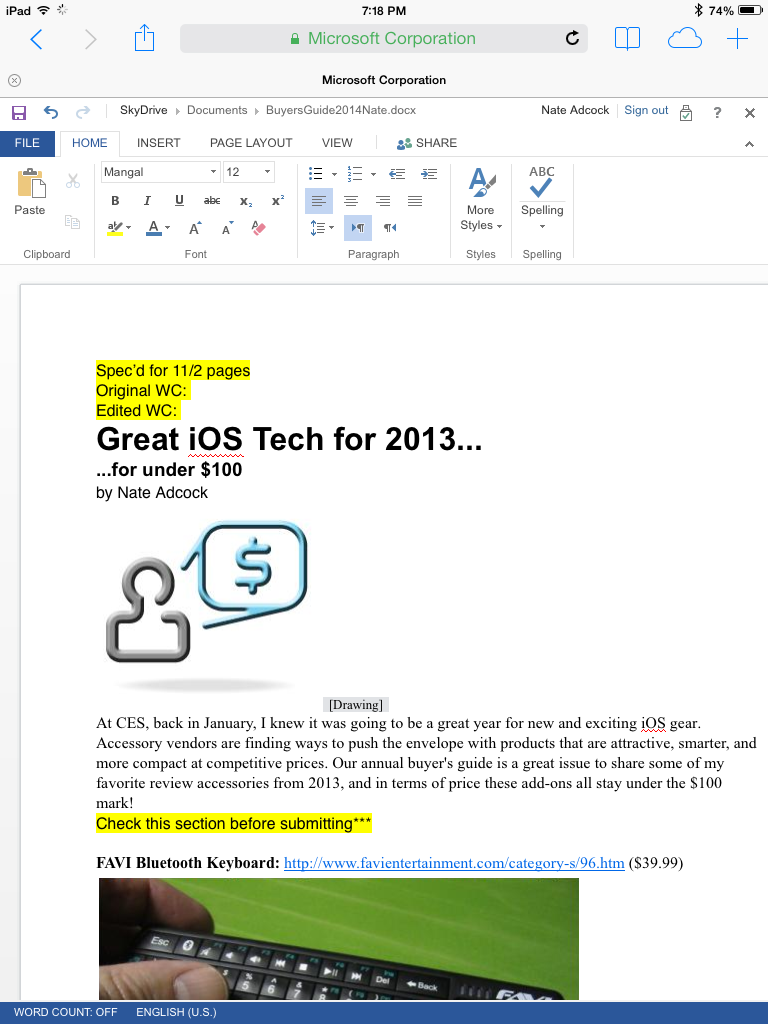The image size is (768, 1024).
Task: Save the document with the floppy icon
Action: point(19,112)
